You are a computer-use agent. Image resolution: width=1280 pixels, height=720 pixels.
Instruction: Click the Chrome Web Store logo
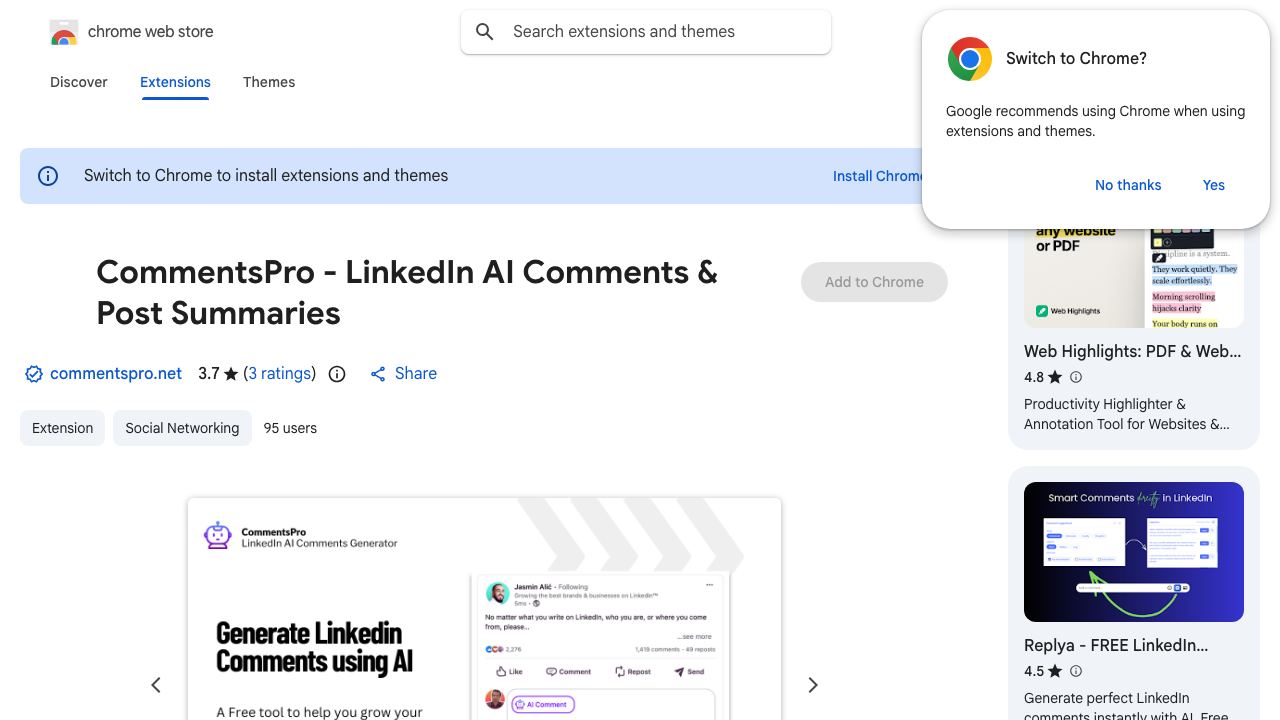(64, 33)
